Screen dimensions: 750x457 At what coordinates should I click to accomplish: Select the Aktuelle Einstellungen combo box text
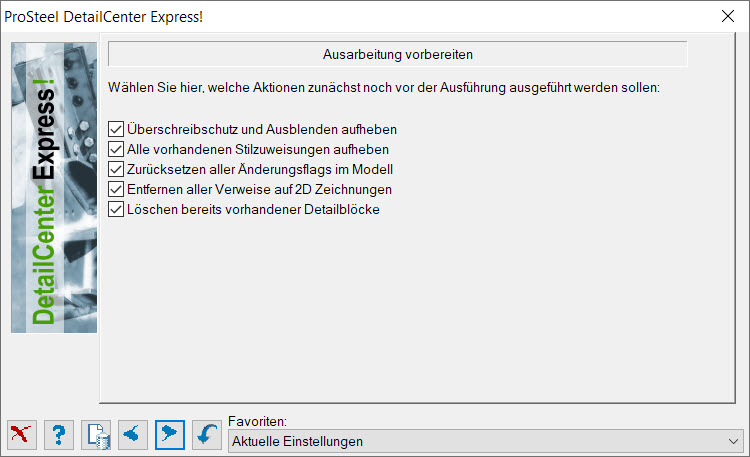click(298, 441)
